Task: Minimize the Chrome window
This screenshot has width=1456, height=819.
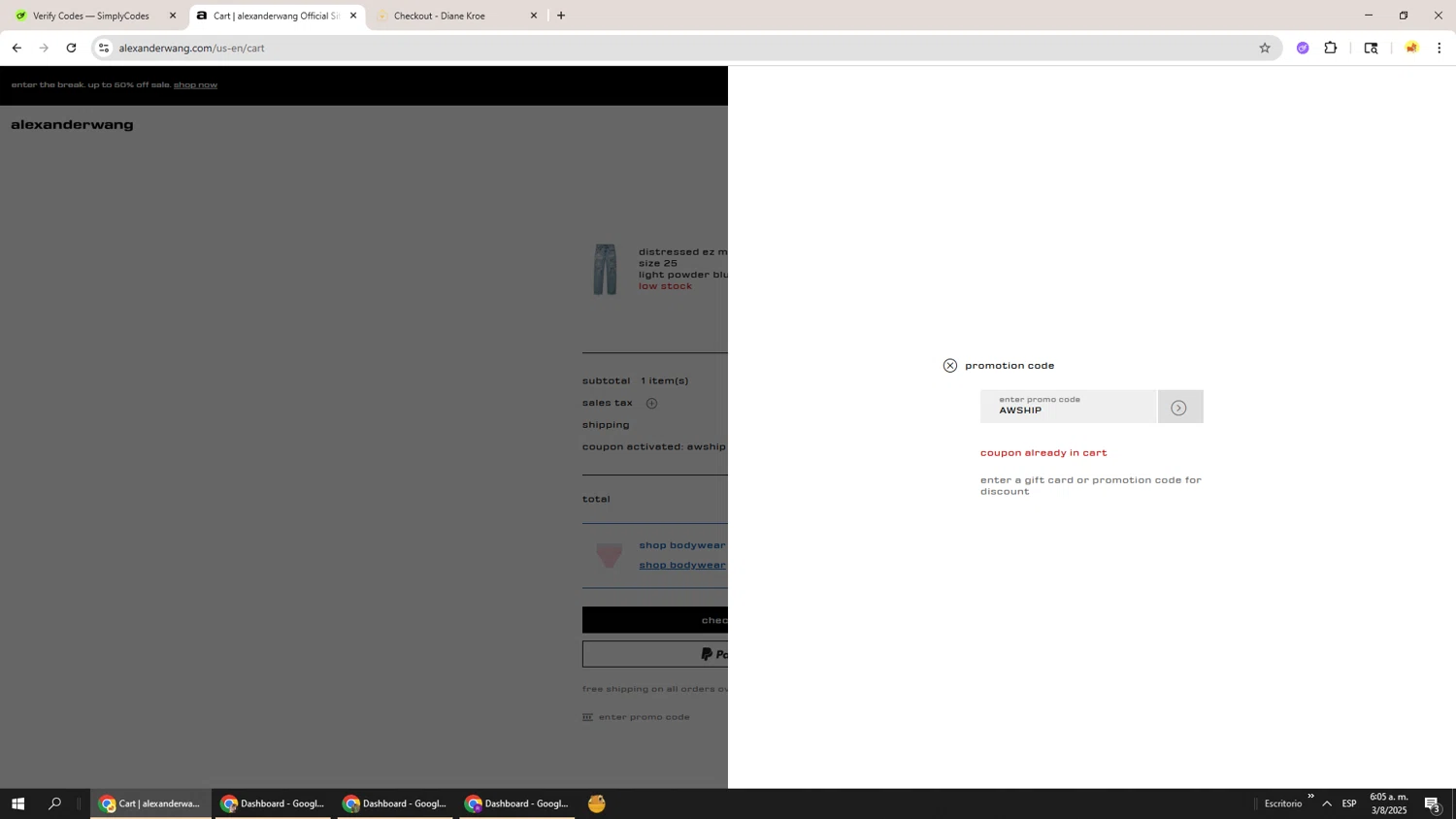Action: [1369, 16]
